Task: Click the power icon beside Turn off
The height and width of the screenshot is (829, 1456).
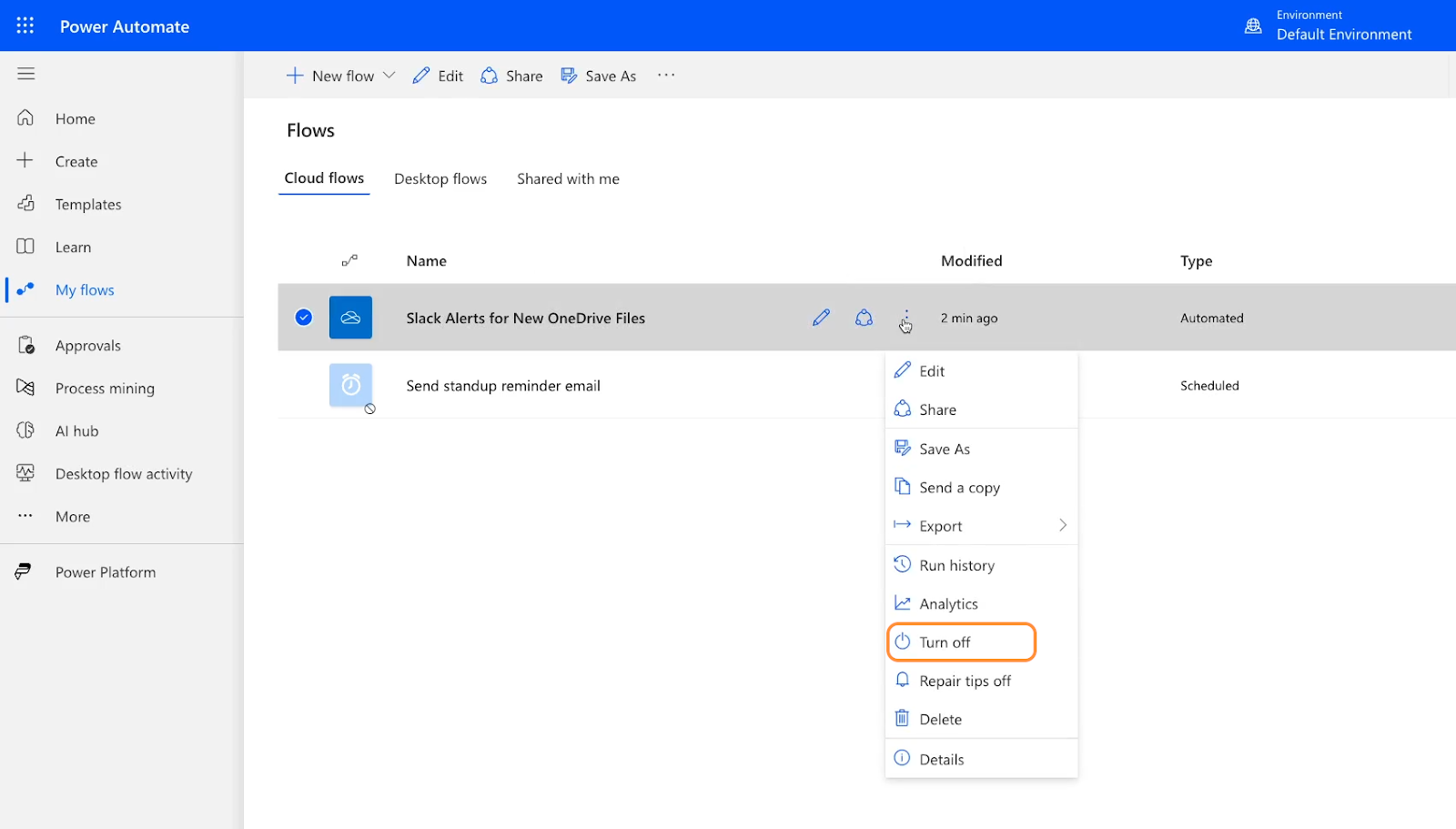Action: (902, 642)
